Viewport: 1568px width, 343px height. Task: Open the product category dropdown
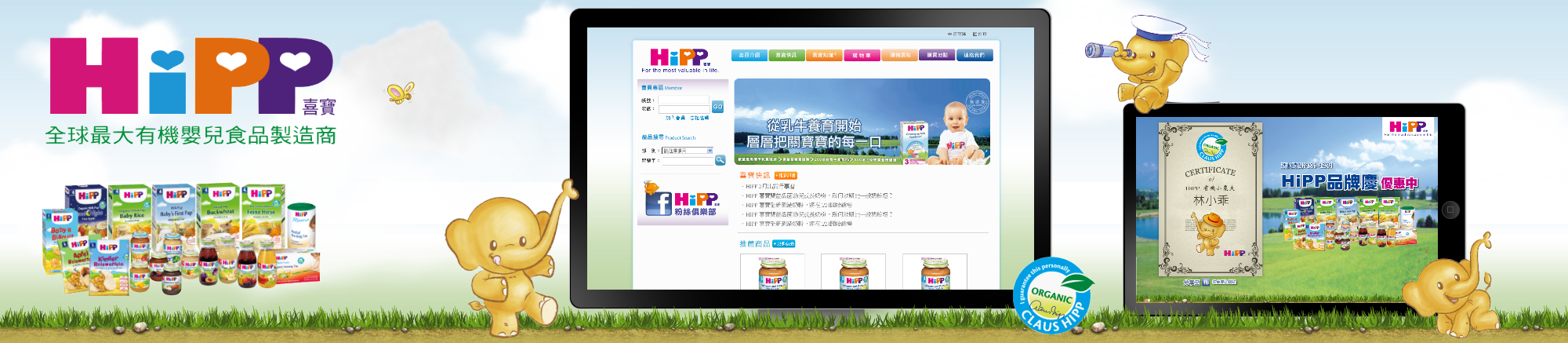click(688, 151)
